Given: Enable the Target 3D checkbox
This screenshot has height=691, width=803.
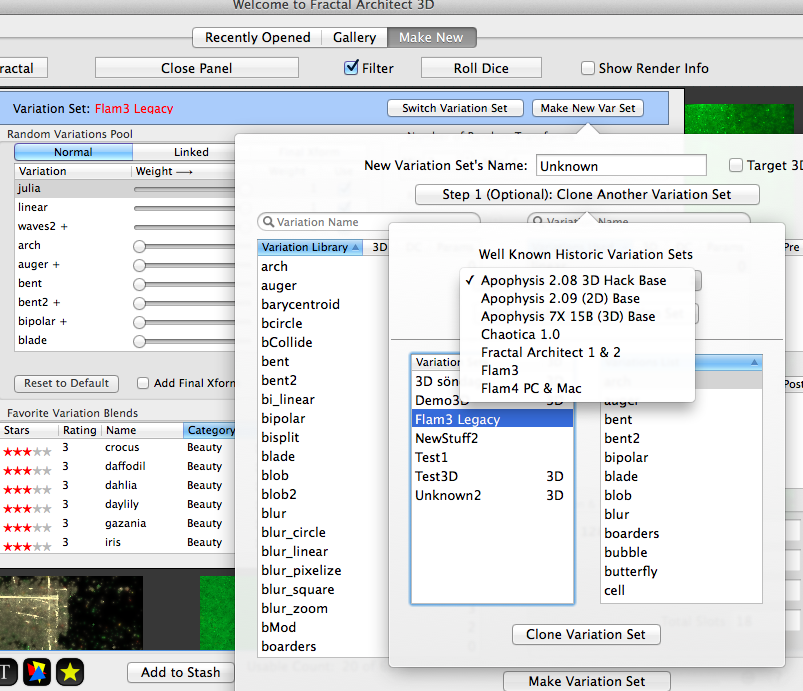Looking at the screenshot, I should tap(736, 165).
